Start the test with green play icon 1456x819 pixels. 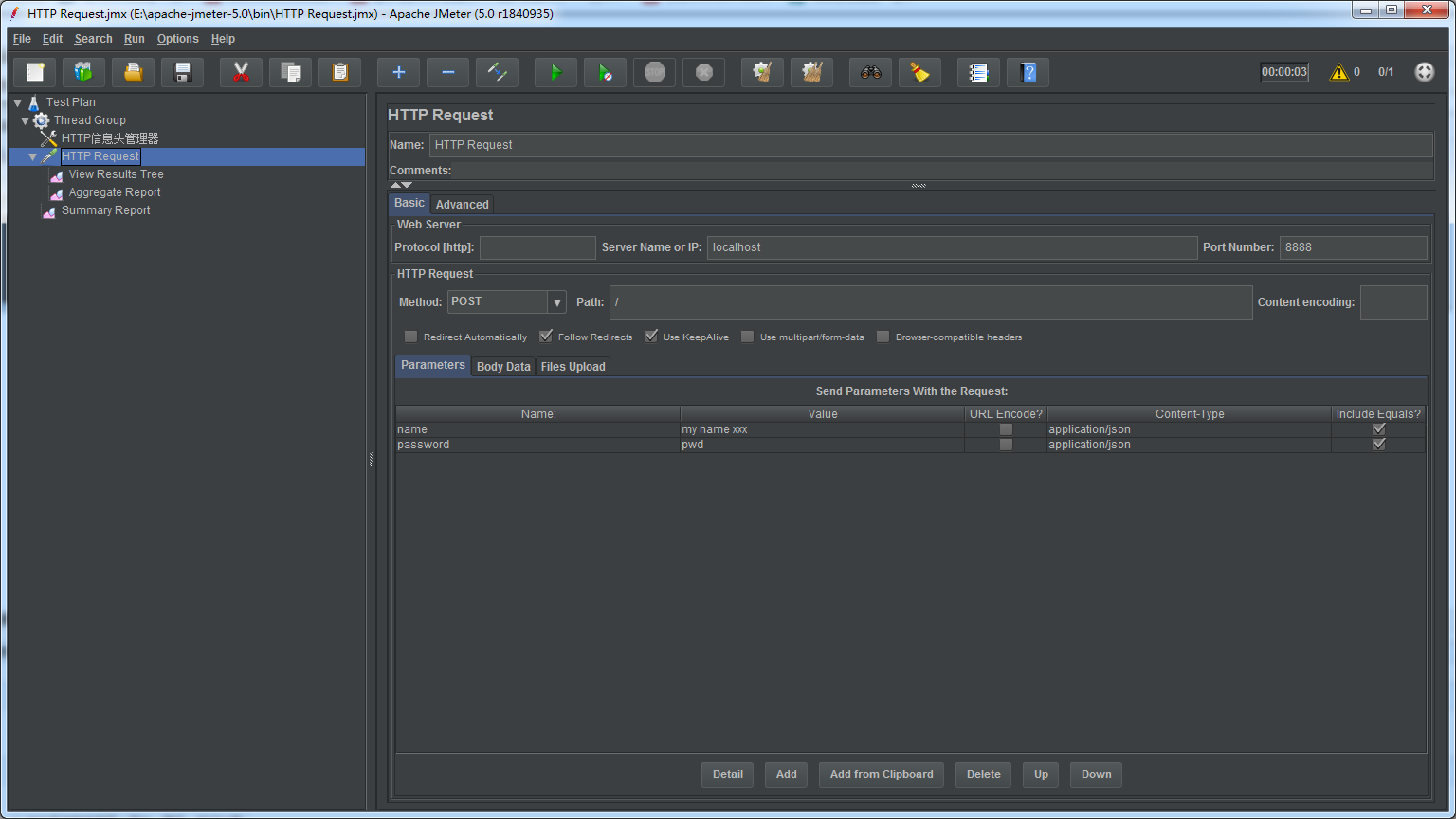(x=555, y=72)
